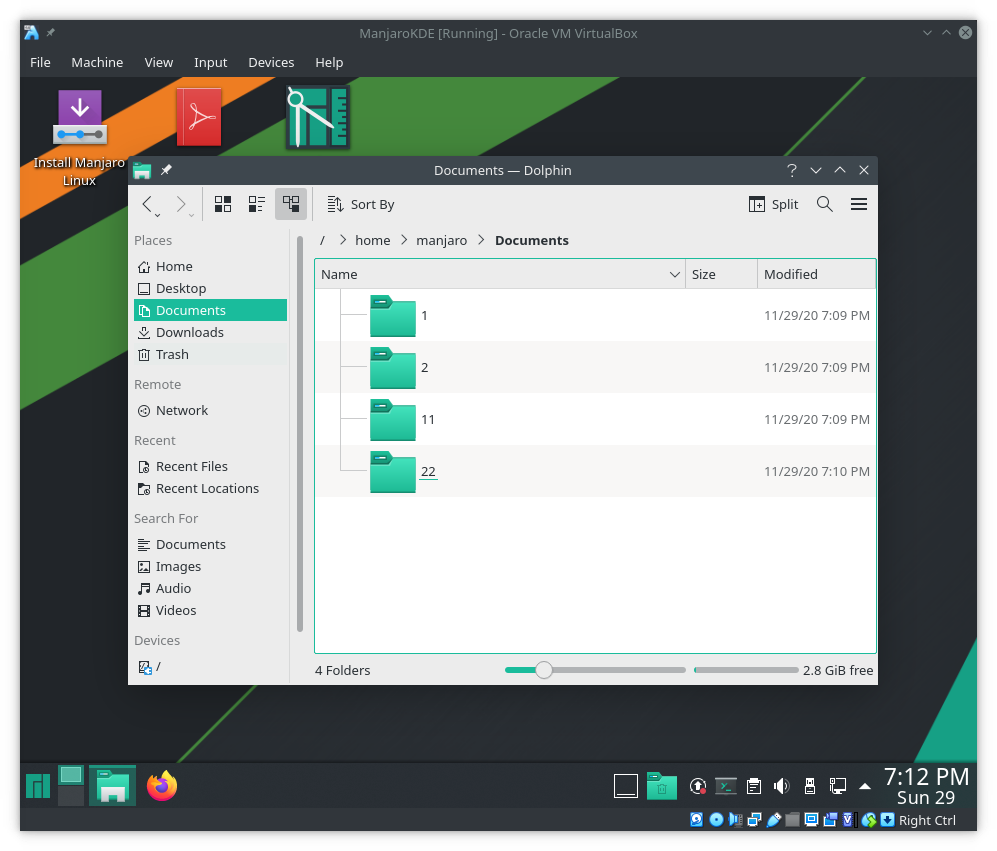This screenshot has height=851, width=997.
Task: Click Documents in breadcrumb path
Action: click(x=532, y=240)
